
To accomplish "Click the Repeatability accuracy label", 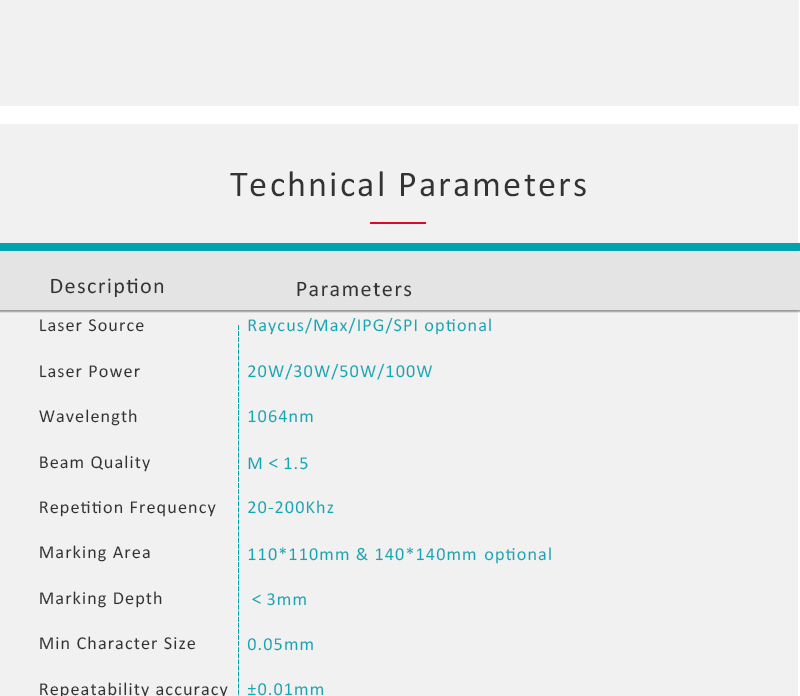I will pyautogui.click(x=134, y=689).
